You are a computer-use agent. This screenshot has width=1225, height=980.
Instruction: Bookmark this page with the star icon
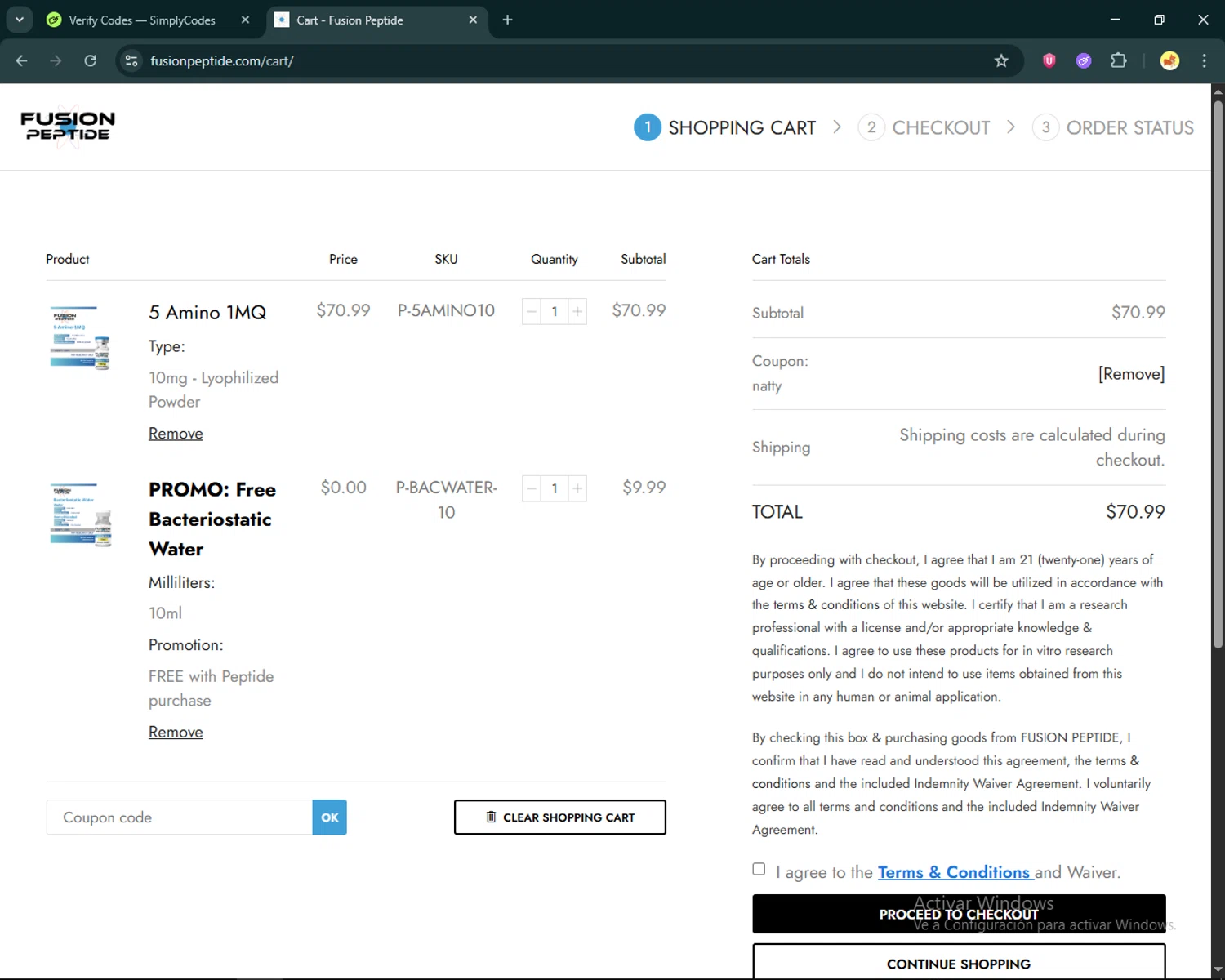pyautogui.click(x=1001, y=60)
